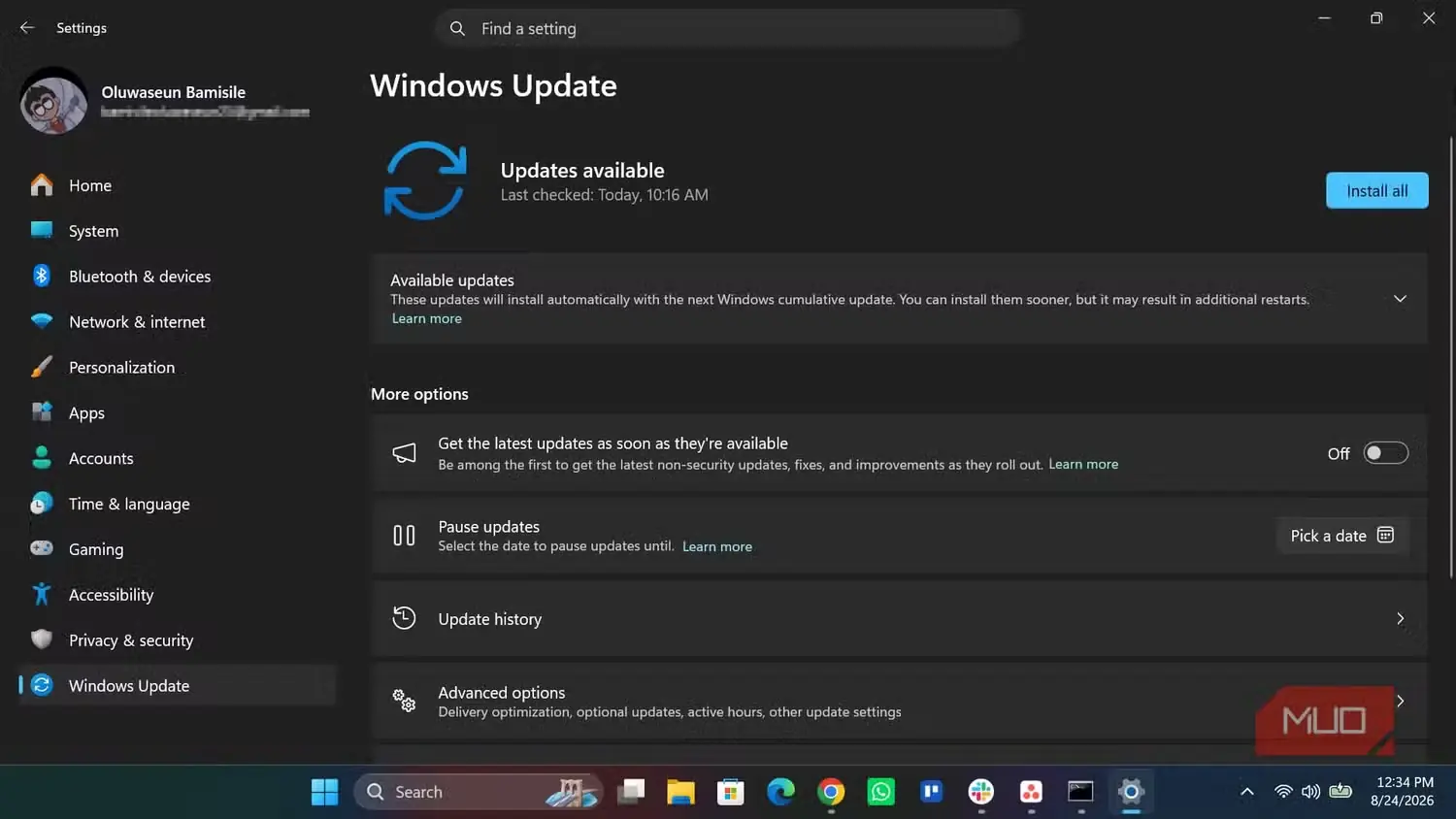The image size is (1456, 819).
Task: Go back with the Settings back arrow
Action: click(x=27, y=28)
